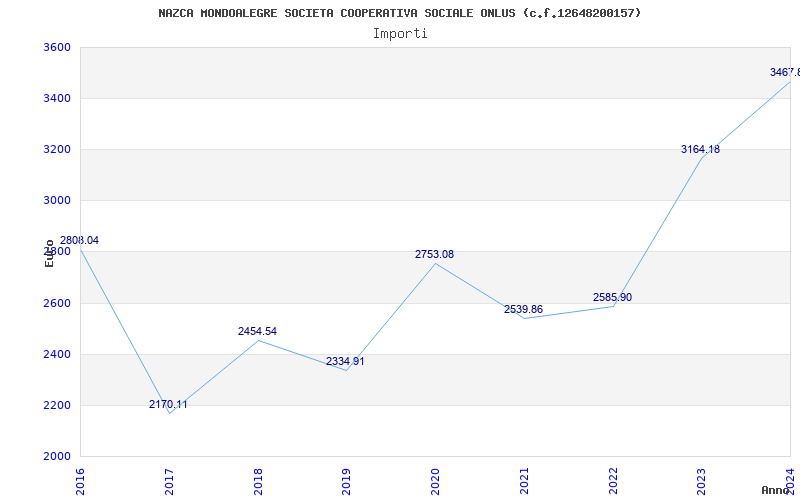Image resolution: width=800 pixels, height=500 pixels.
Task: Click the Euro y-axis title
Action: point(49,254)
